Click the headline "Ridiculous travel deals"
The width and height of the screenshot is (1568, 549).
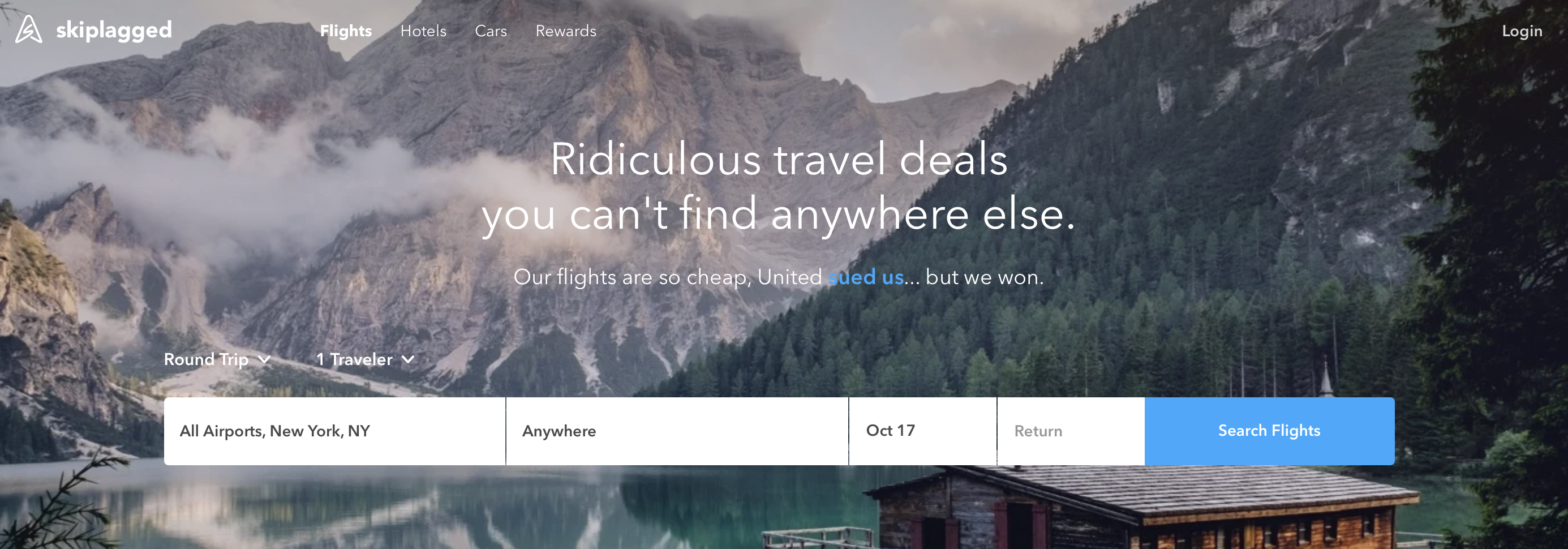click(779, 160)
